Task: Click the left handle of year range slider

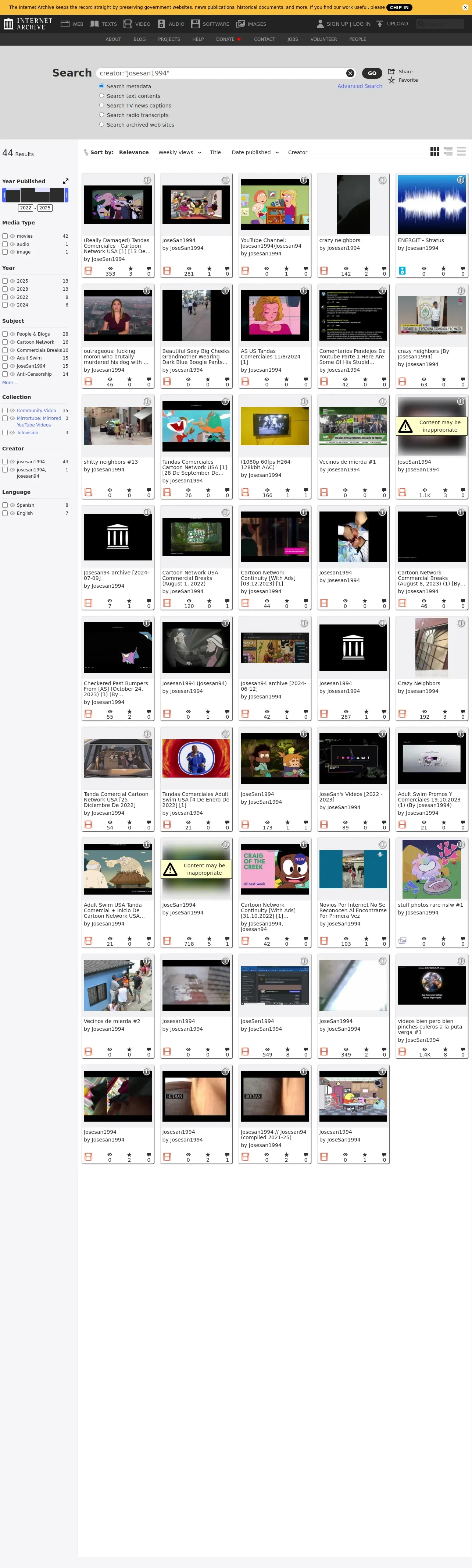Action: coord(4,195)
